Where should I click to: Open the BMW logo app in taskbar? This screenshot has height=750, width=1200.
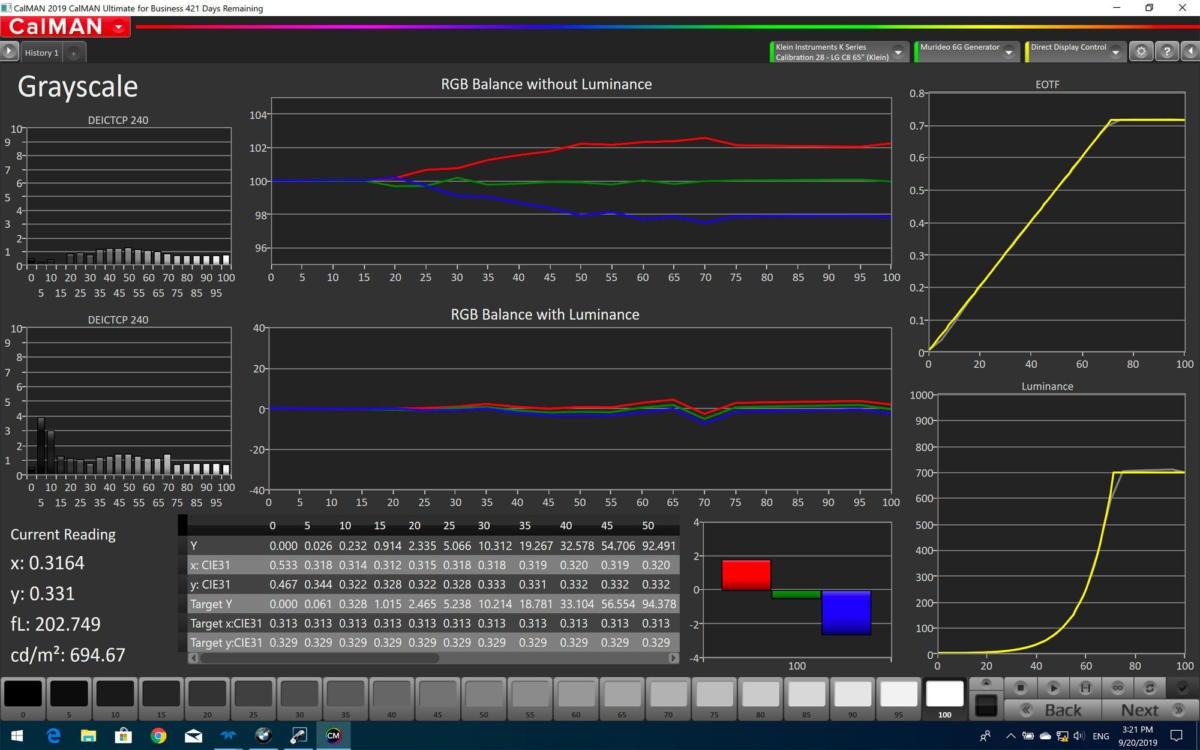click(264, 735)
